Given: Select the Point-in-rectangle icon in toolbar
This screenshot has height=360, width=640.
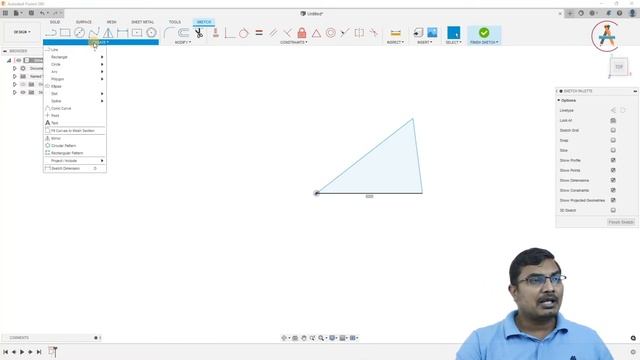Looking at the screenshot, I should point(137,33).
